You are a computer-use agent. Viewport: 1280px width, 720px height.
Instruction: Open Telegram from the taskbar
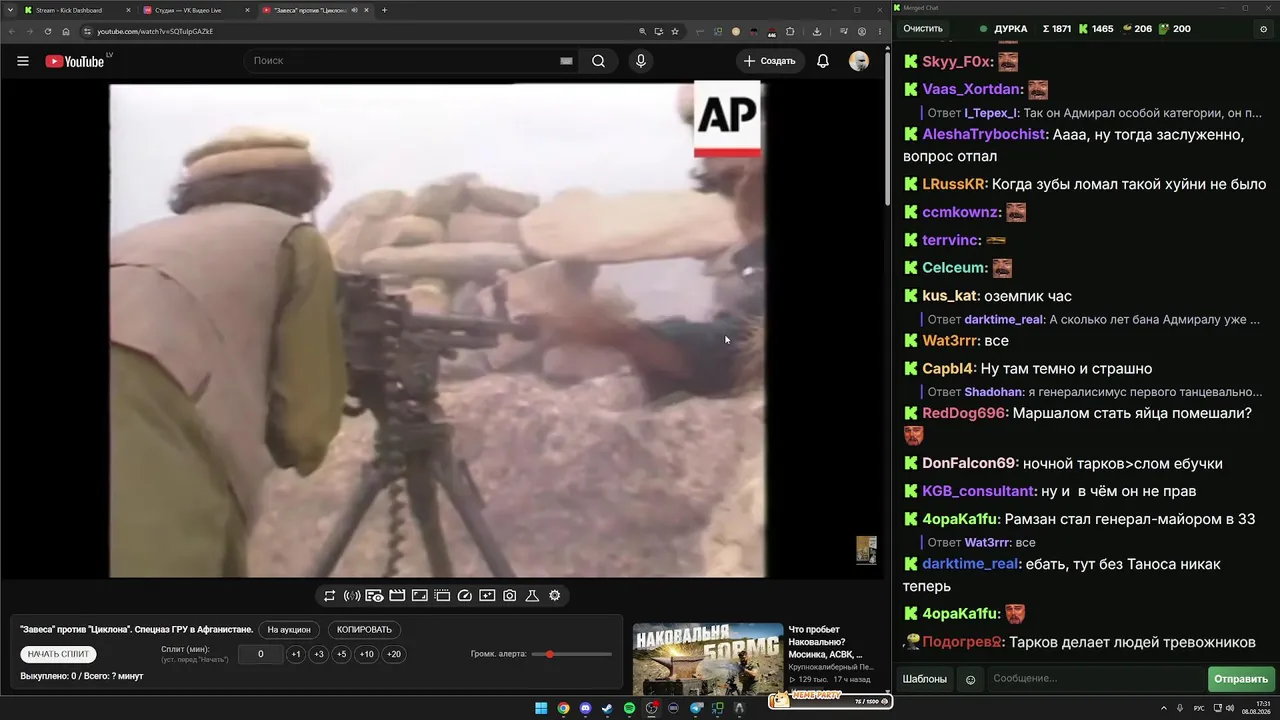(696, 708)
